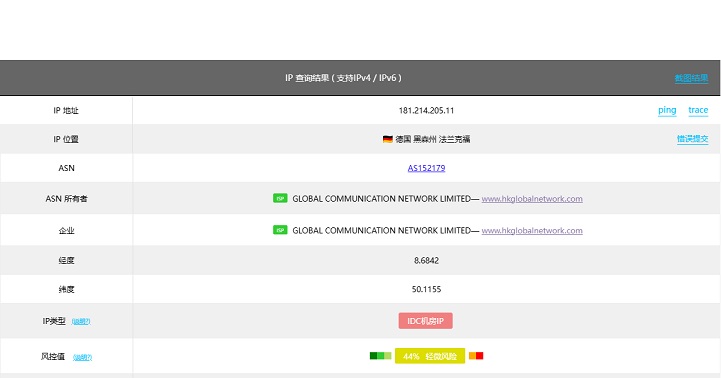Click the 风控值 label
Screen dimensions: 721x378
[53, 356]
